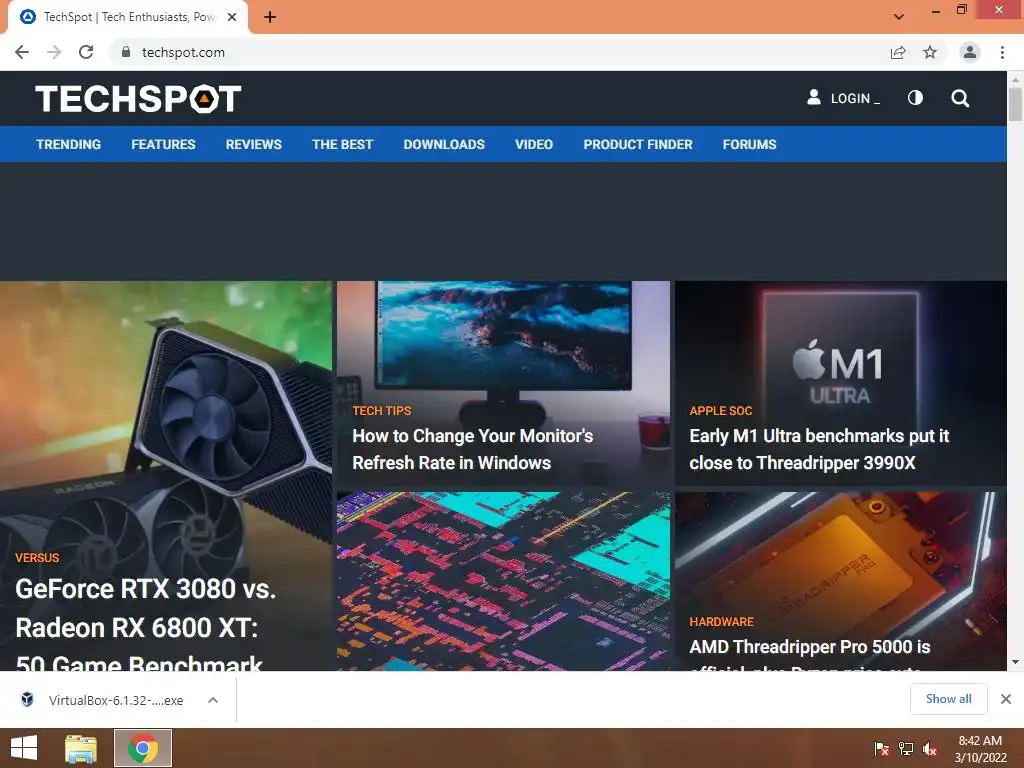Open the tab search chevron dropdown
Viewport: 1024px width, 768px height.
coord(899,17)
